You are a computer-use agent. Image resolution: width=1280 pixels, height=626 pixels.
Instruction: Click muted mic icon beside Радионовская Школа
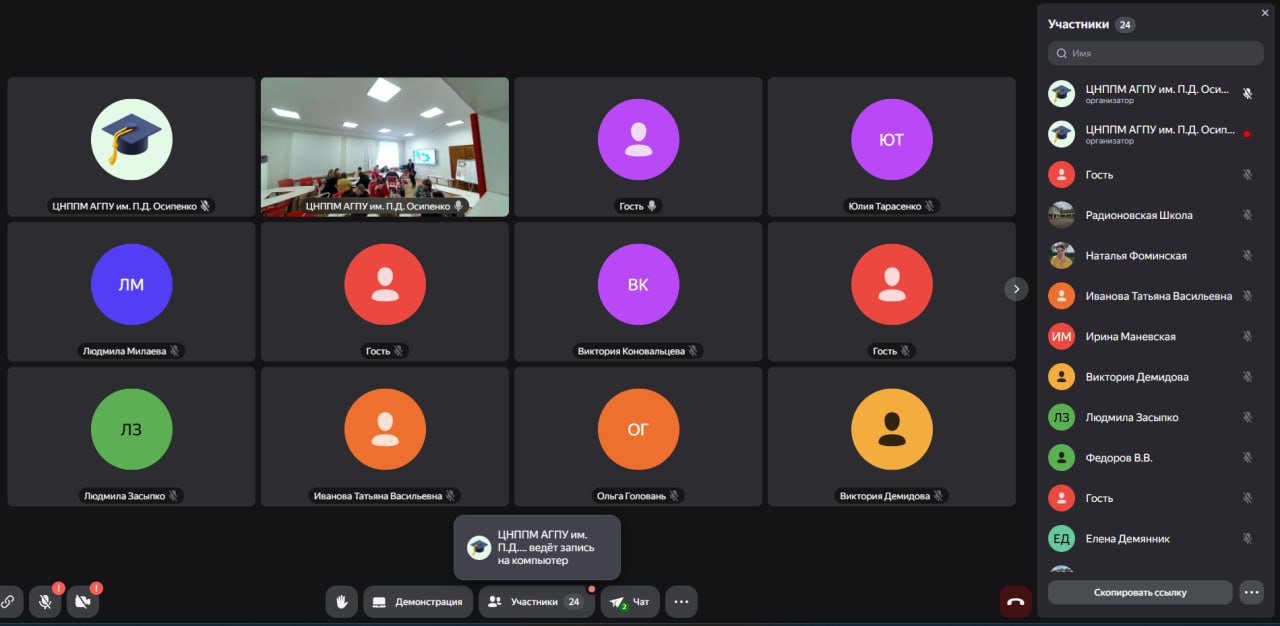point(1247,215)
